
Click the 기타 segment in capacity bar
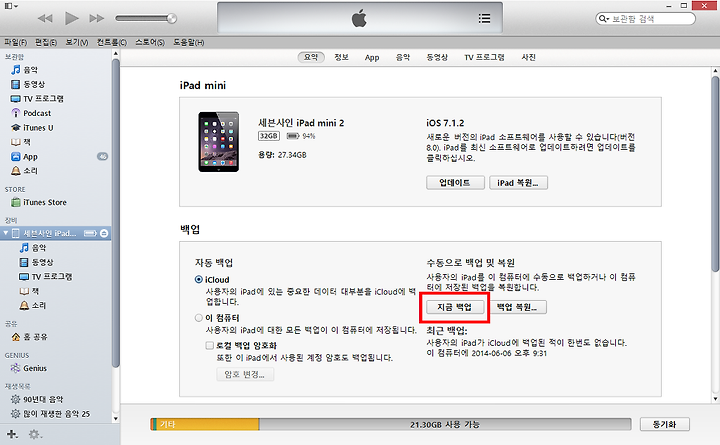208,424
